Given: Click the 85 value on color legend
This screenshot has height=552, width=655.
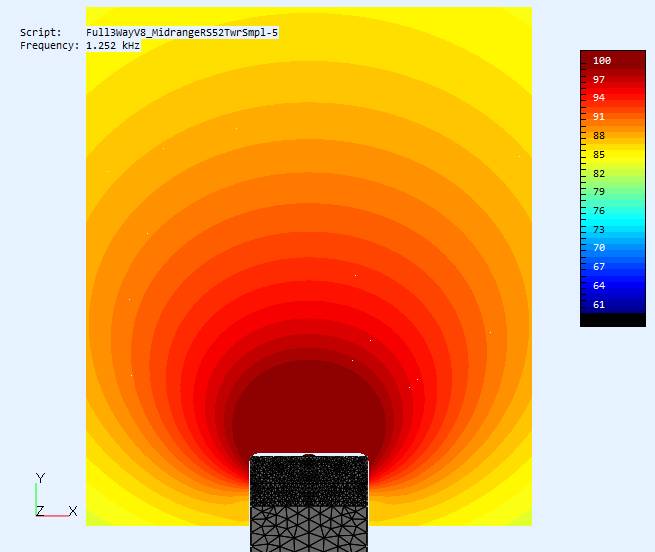Looking at the screenshot, I should tap(599, 155).
